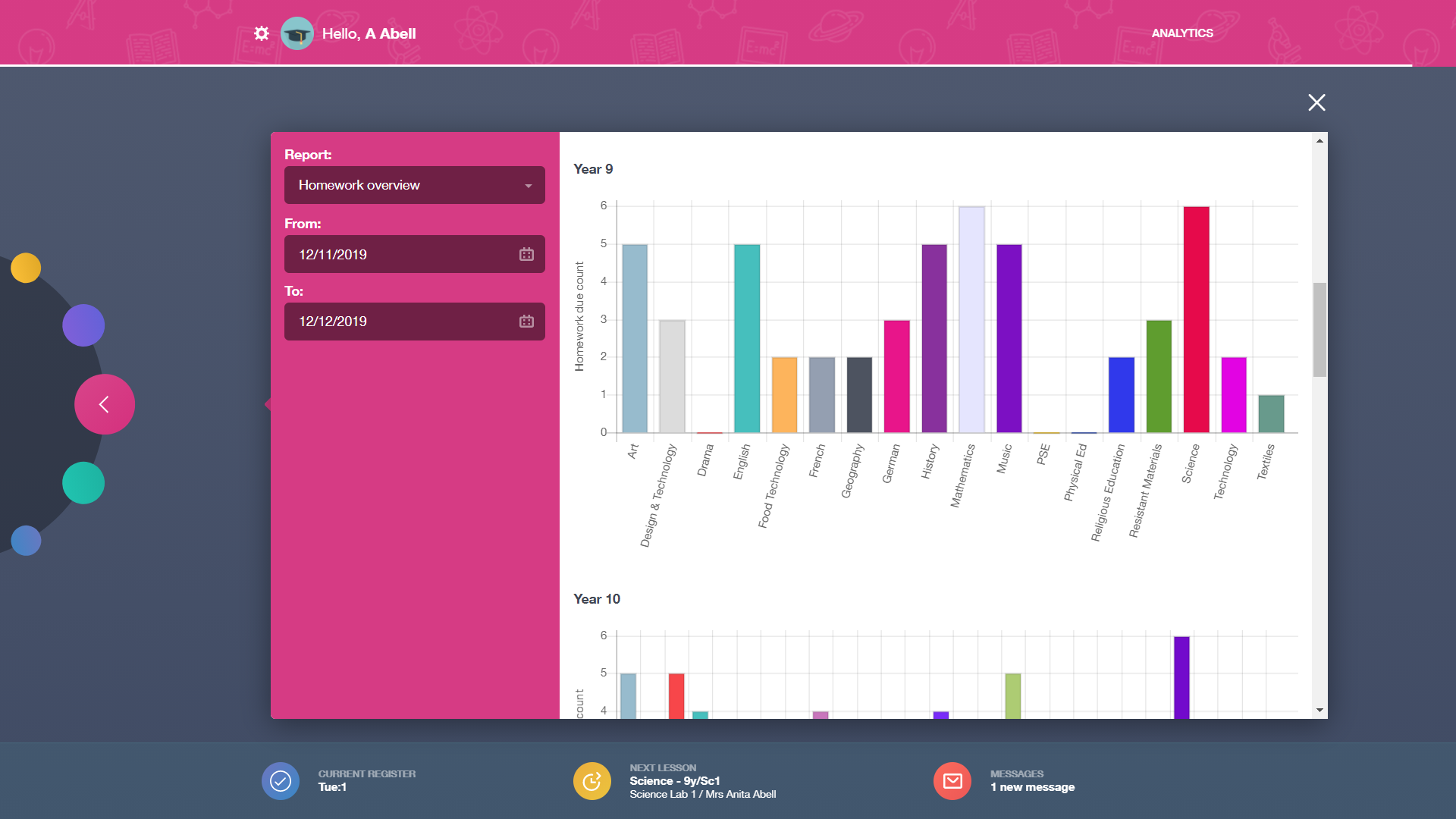Open the settings gear icon
The image size is (1456, 819).
261,33
